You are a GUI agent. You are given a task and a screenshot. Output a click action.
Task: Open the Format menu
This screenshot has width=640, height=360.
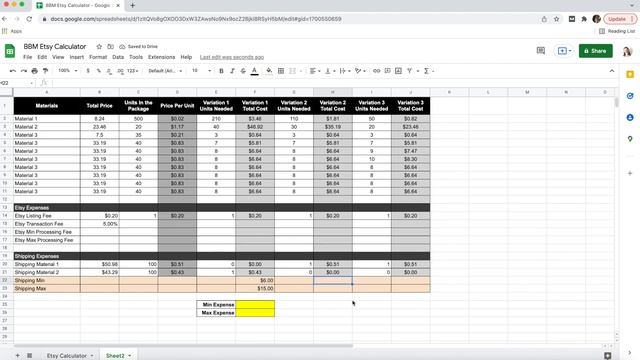[x=98, y=57]
